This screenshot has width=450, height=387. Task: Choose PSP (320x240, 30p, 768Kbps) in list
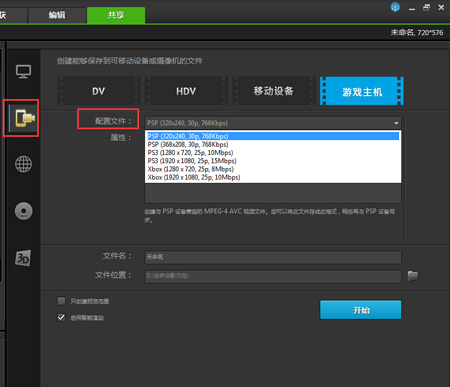[273, 136]
